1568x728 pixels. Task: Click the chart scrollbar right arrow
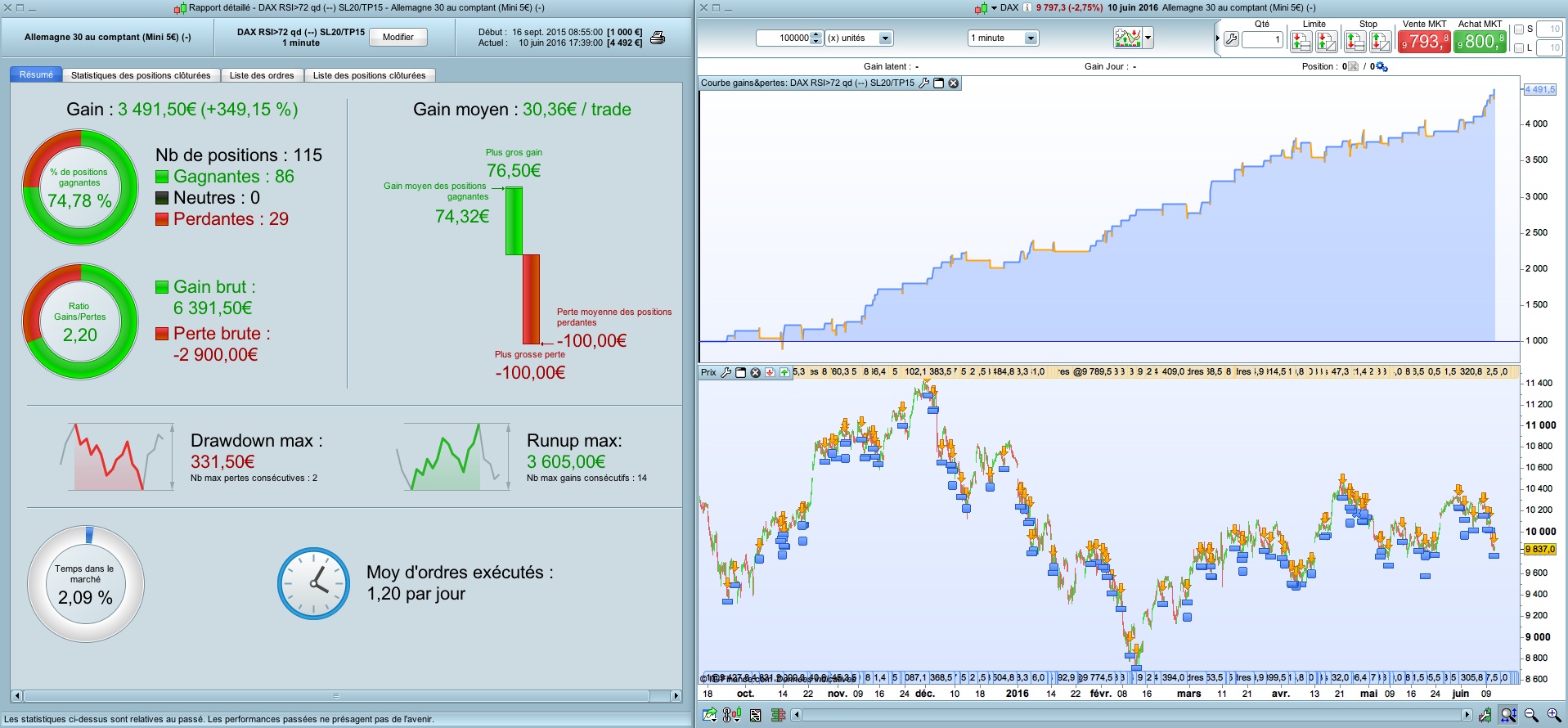[x=1466, y=715]
